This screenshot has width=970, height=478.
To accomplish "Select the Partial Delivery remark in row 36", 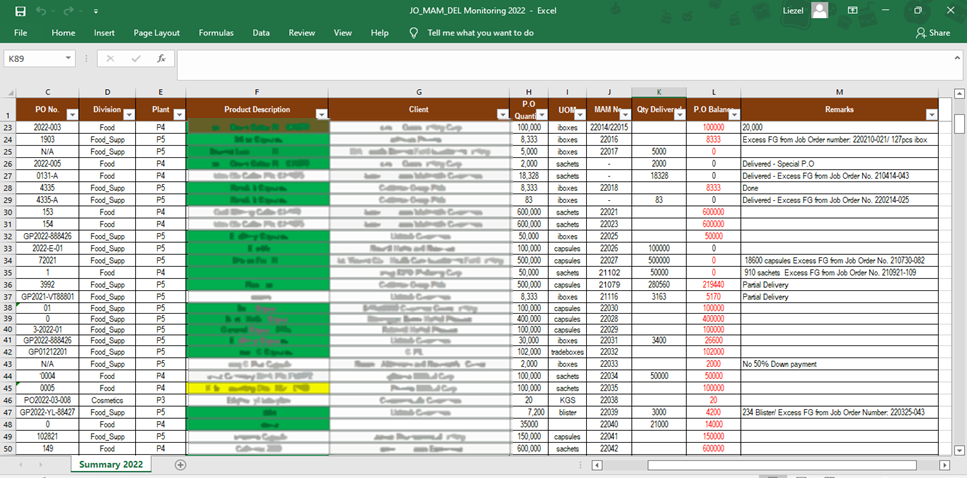I will [x=839, y=284].
